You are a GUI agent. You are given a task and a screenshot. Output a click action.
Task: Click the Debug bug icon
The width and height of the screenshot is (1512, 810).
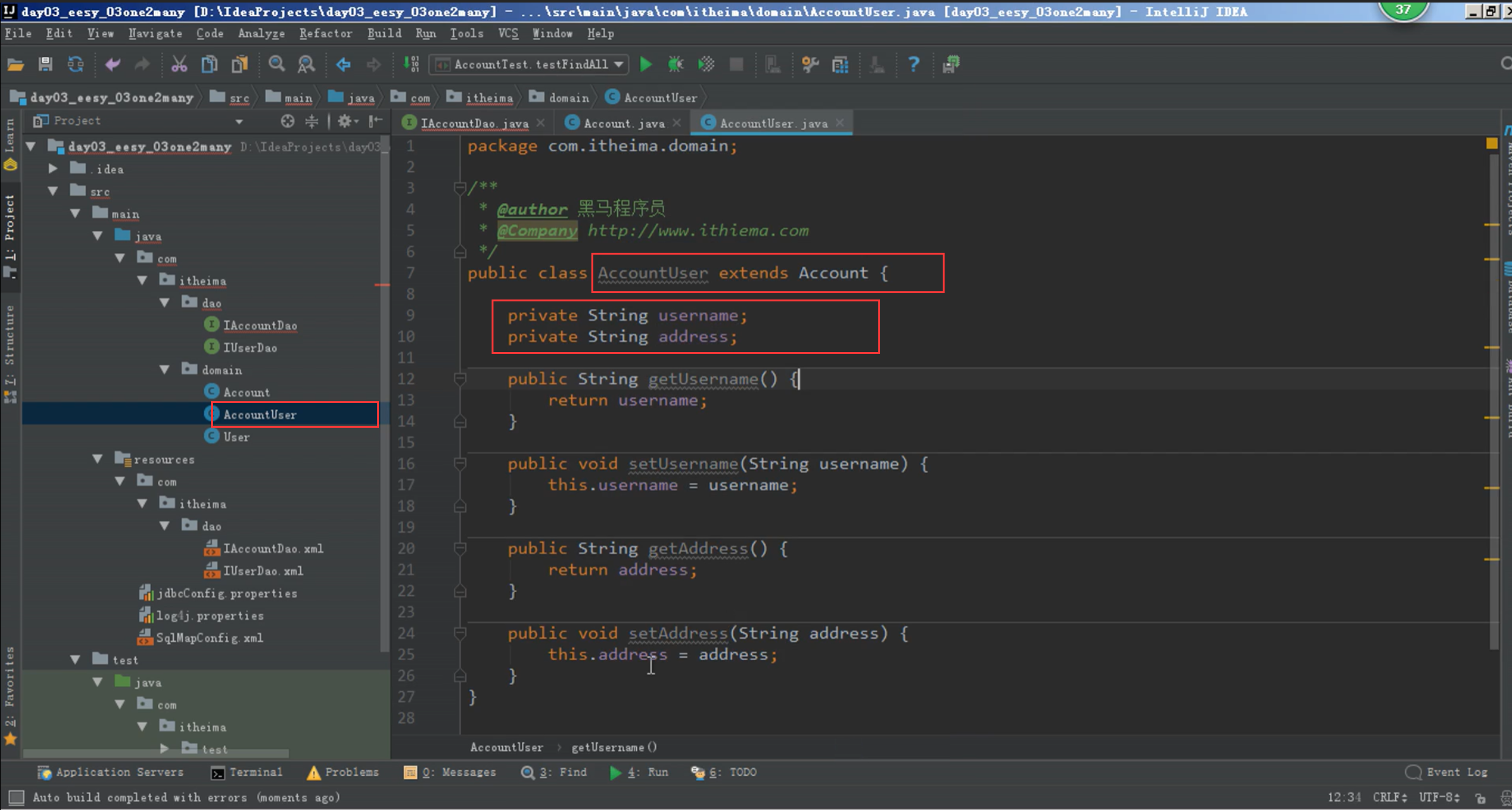675,64
